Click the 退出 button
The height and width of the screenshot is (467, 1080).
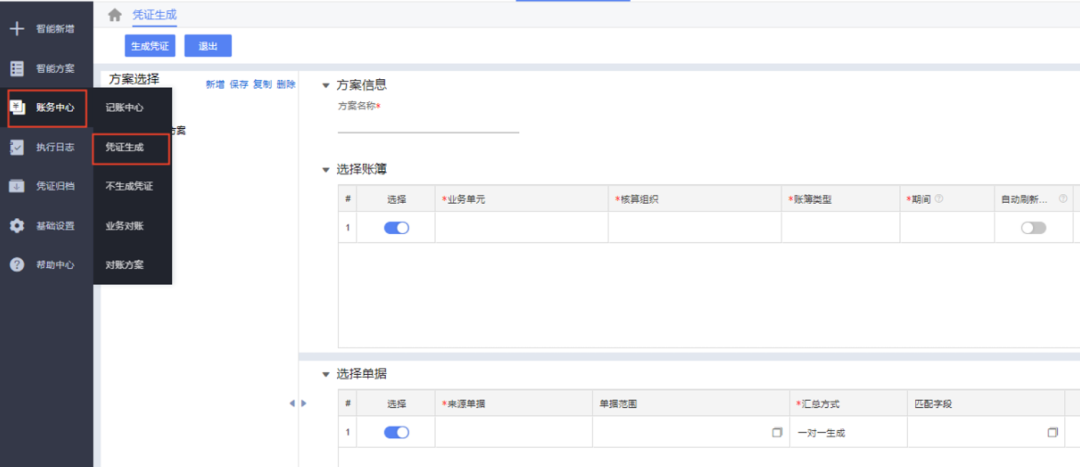pos(208,46)
